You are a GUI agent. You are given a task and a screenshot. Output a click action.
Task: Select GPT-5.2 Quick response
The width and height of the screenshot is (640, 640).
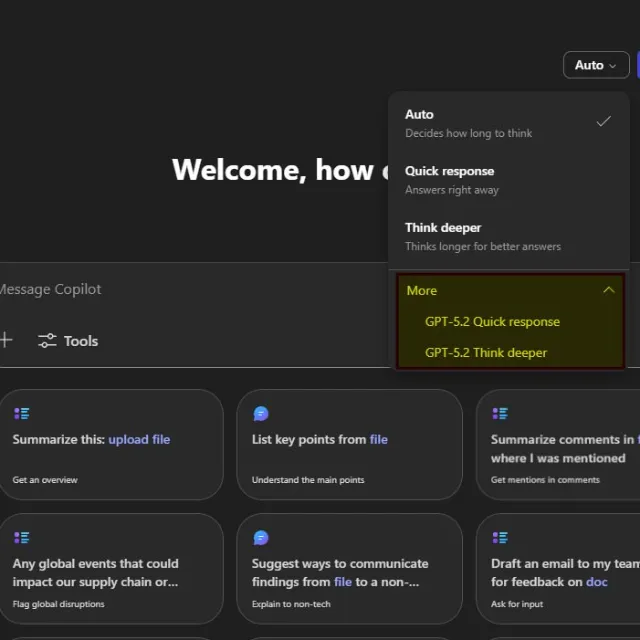click(x=492, y=322)
